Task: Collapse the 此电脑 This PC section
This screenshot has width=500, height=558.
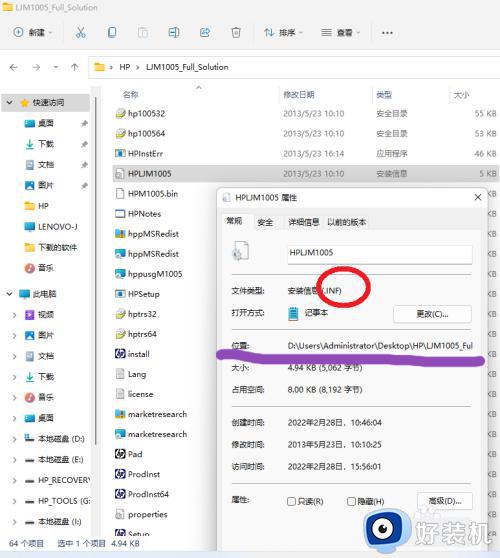Action: [x=10, y=294]
